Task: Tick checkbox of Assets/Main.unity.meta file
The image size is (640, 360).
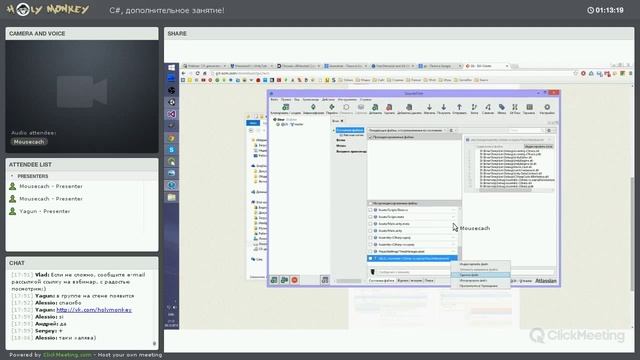Action: pos(371,224)
